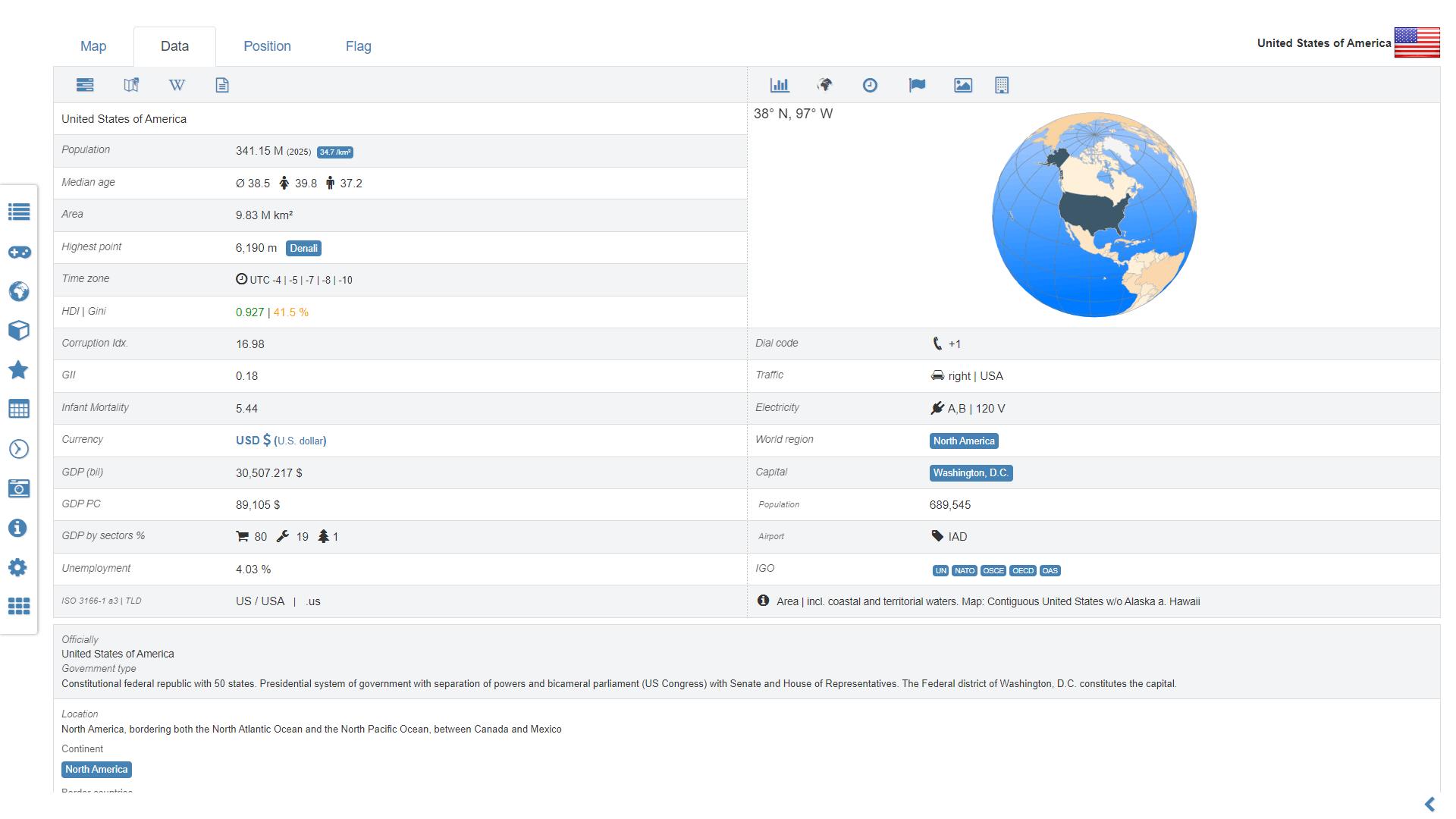Click the camera screenshot sidebar icon
This screenshot has height=819, width=1456.
(x=19, y=488)
